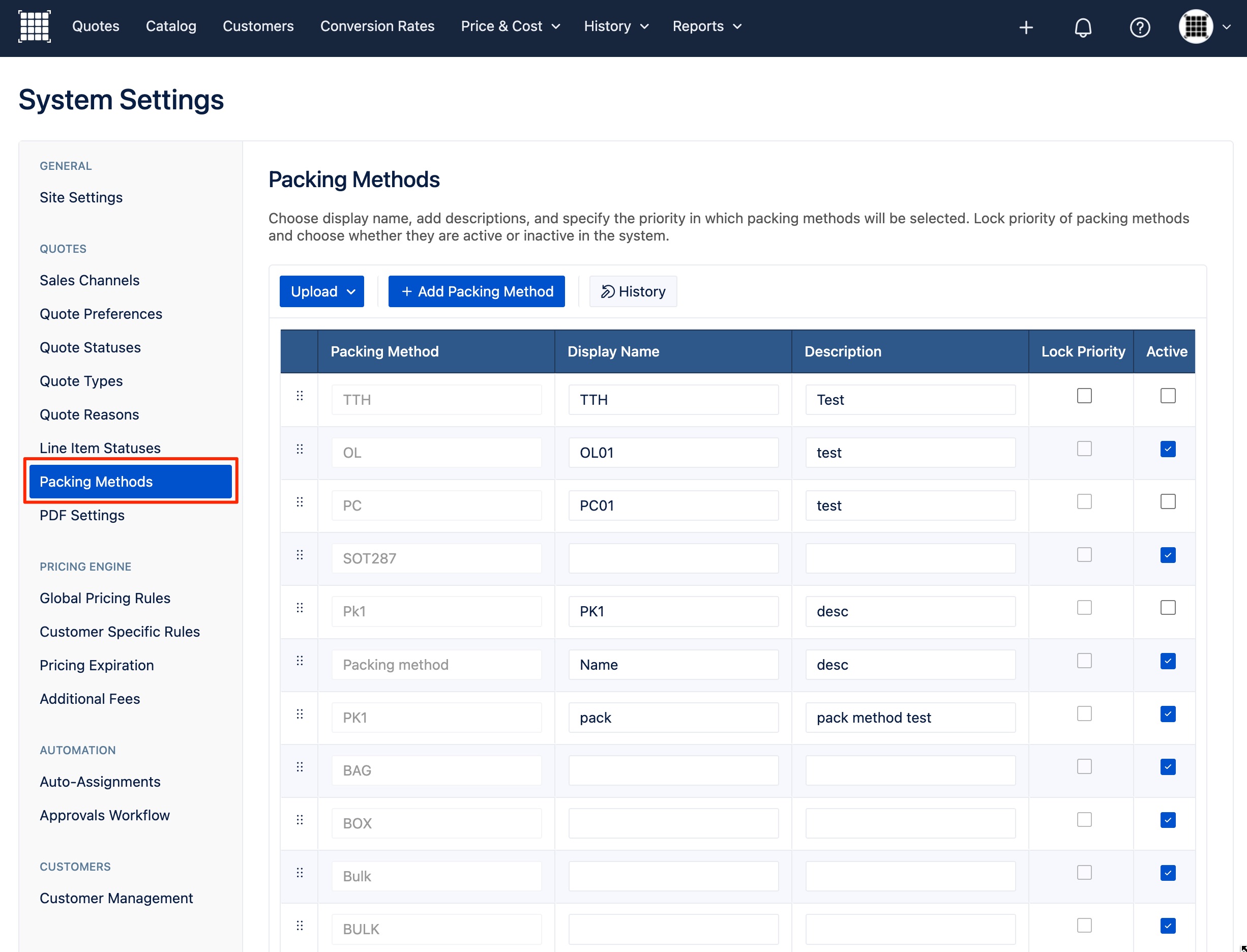Open Global Pricing Rules
The image size is (1247, 952).
click(105, 598)
